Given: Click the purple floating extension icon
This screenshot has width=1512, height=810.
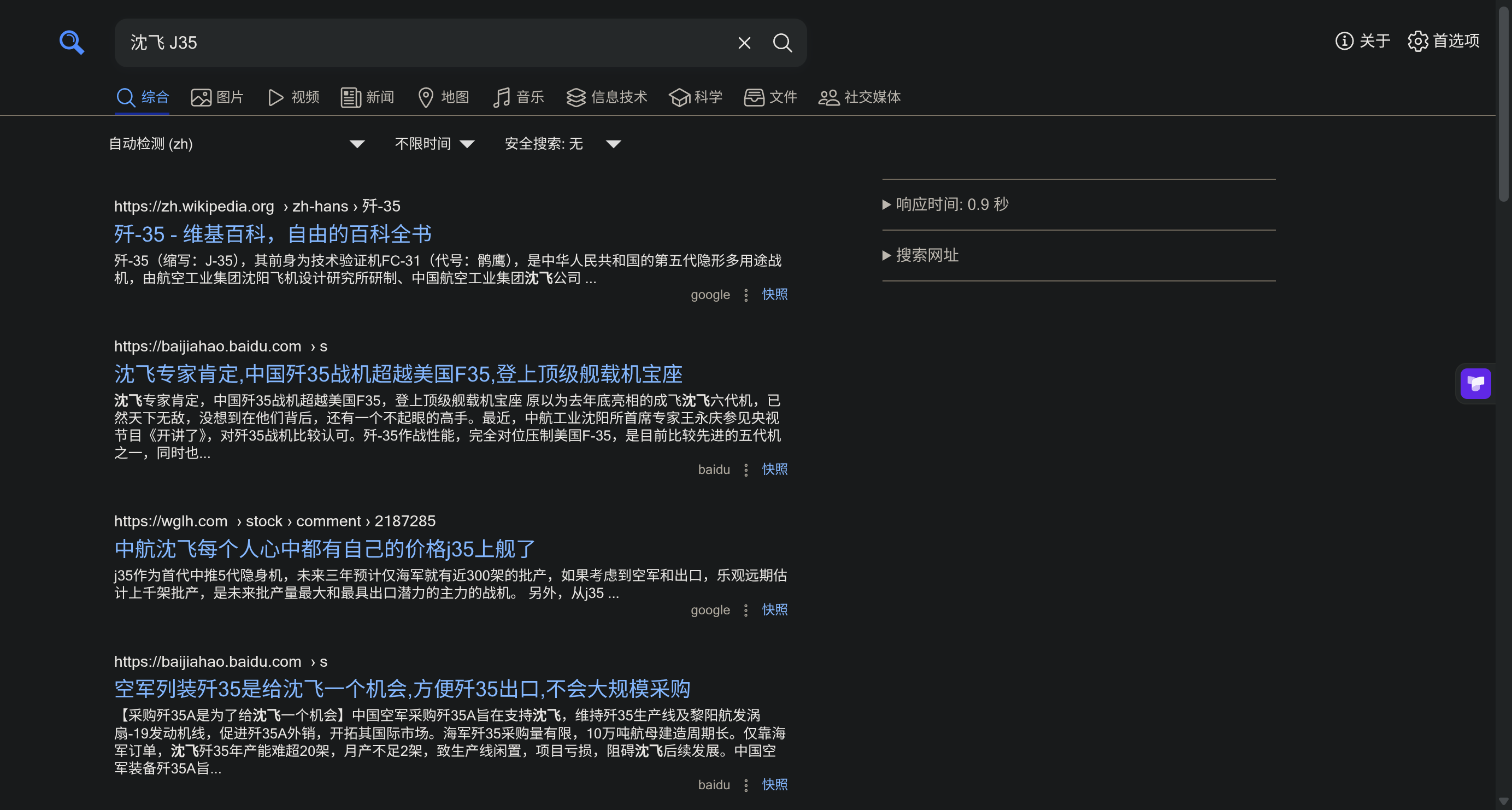Looking at the screenshot, I should [x=1475, y=384].
